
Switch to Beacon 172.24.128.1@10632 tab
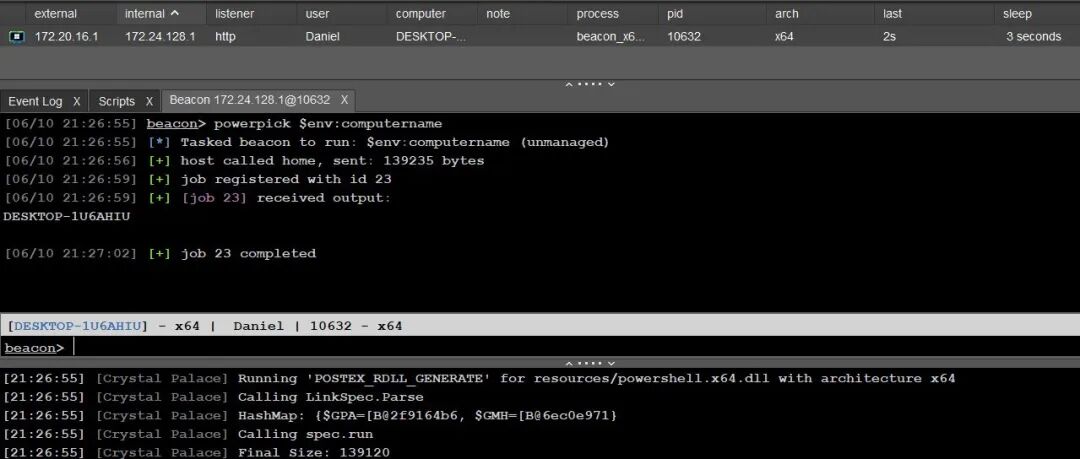coord(249,100)
